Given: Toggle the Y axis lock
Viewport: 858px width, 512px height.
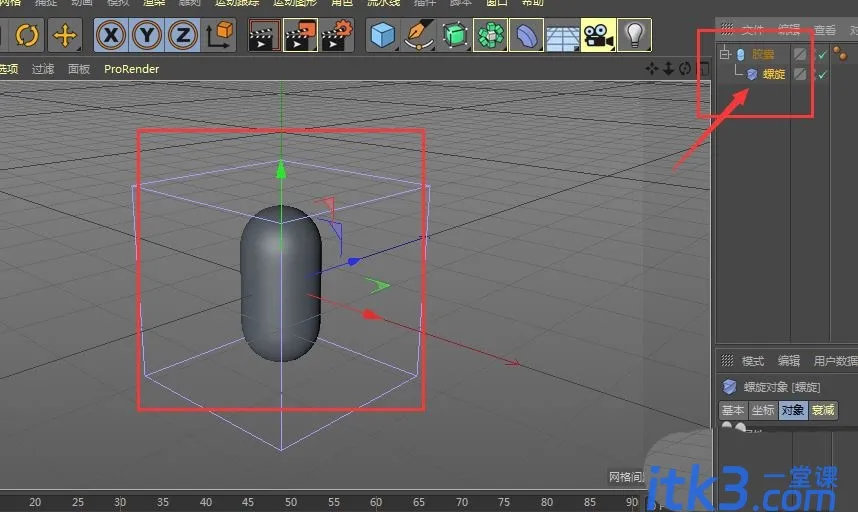Looking at the screenshot, I should [147, 36].
